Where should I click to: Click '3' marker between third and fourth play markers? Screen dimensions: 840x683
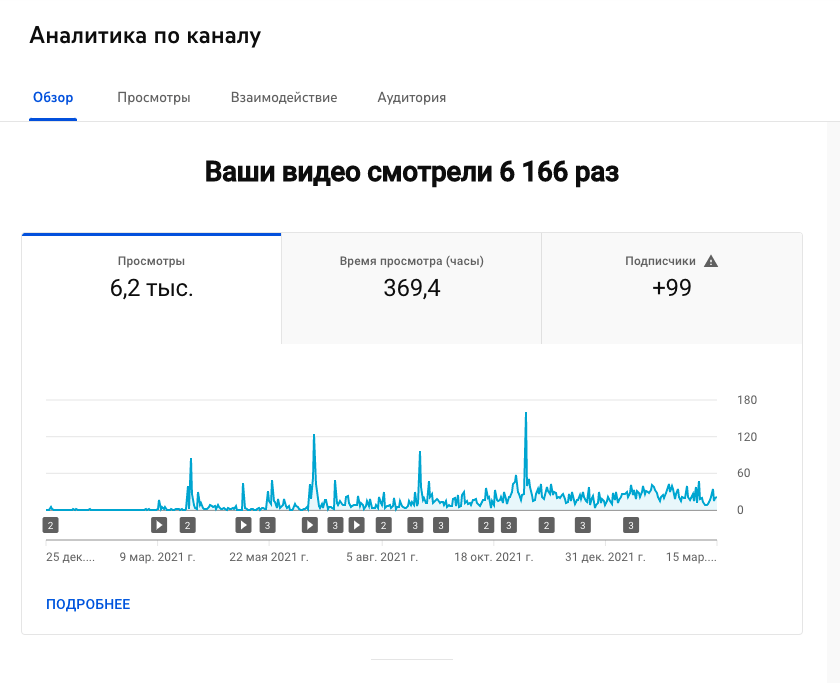tap(335, 526)
